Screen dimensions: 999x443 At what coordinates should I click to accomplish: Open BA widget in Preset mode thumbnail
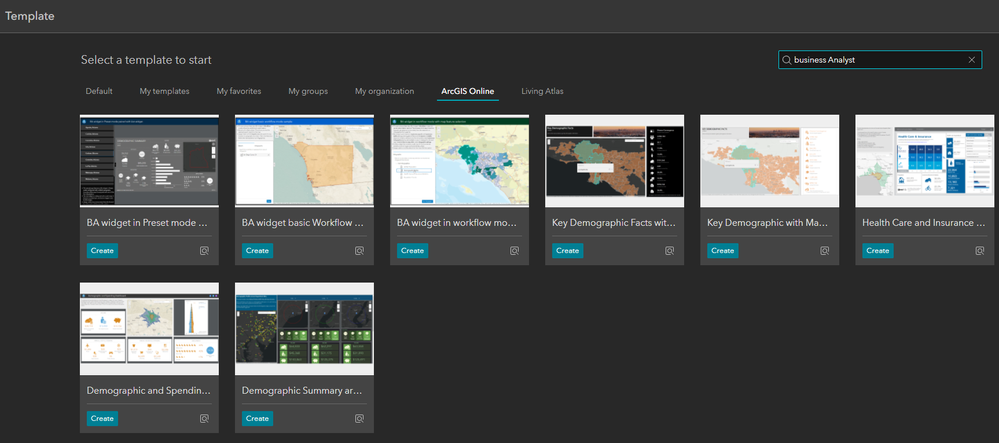coord(149,161)
